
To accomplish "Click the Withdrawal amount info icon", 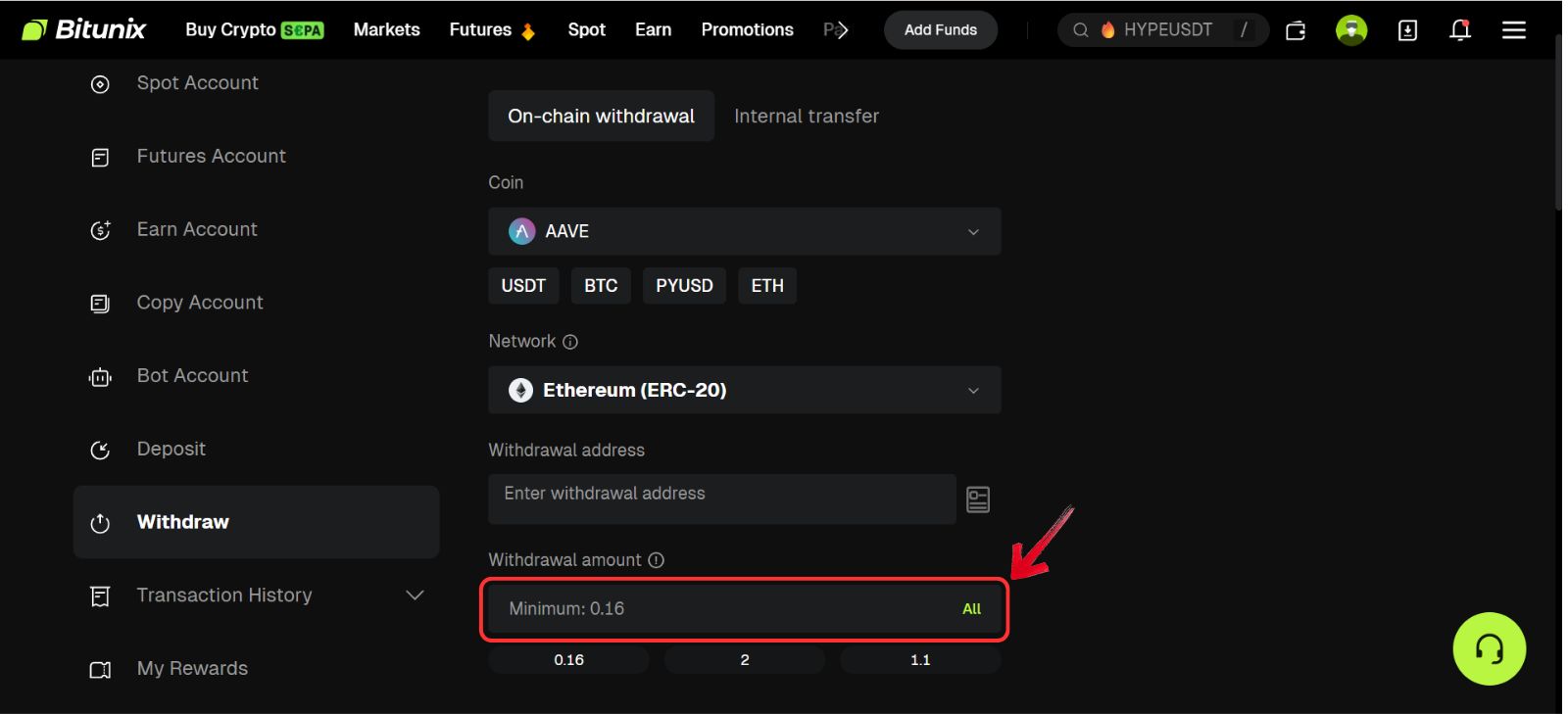I will click(x=657, y=560).
